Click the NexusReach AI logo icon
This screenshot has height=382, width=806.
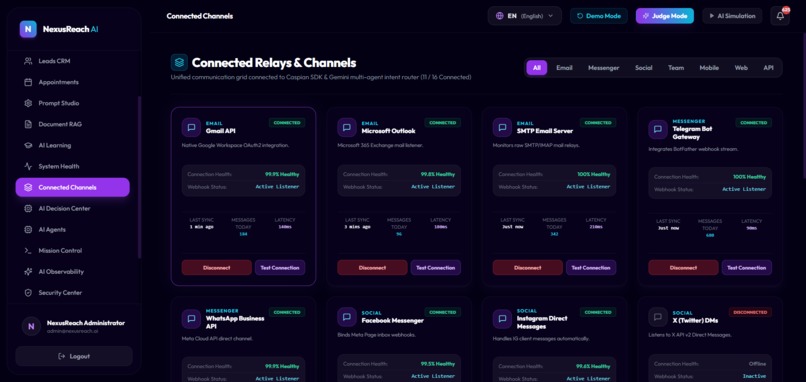28,29
